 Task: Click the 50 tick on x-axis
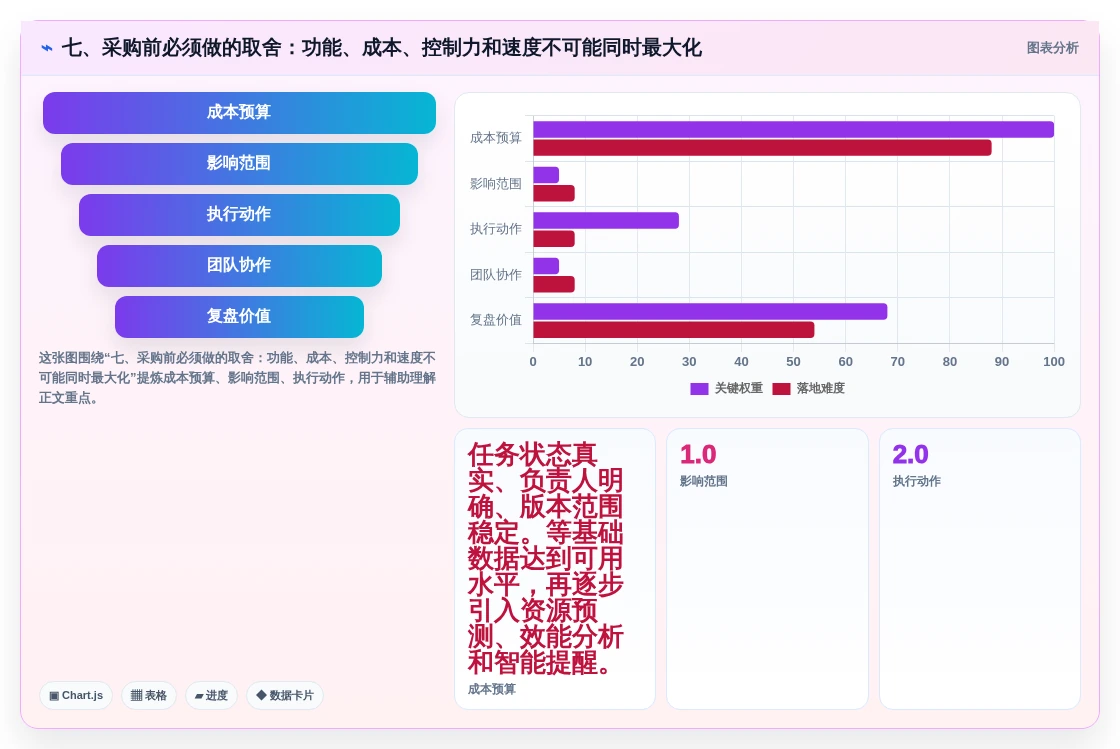(x=794, y=362)
